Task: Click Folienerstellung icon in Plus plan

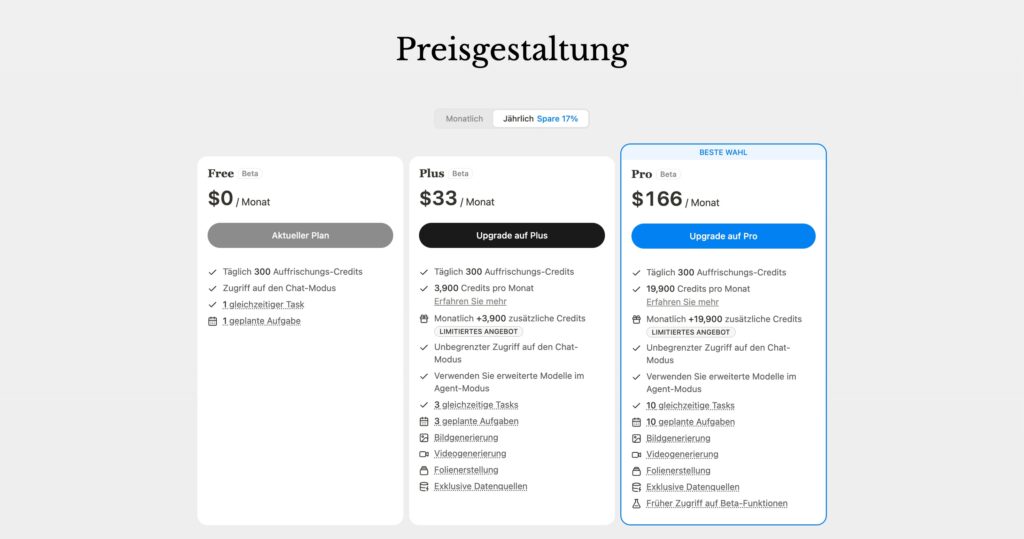Action: 424,470
